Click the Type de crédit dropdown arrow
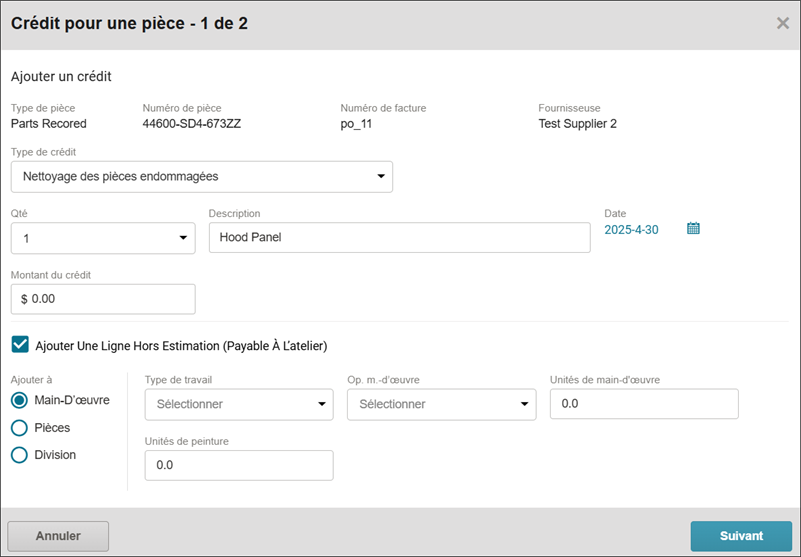 [x=381, y=176]
